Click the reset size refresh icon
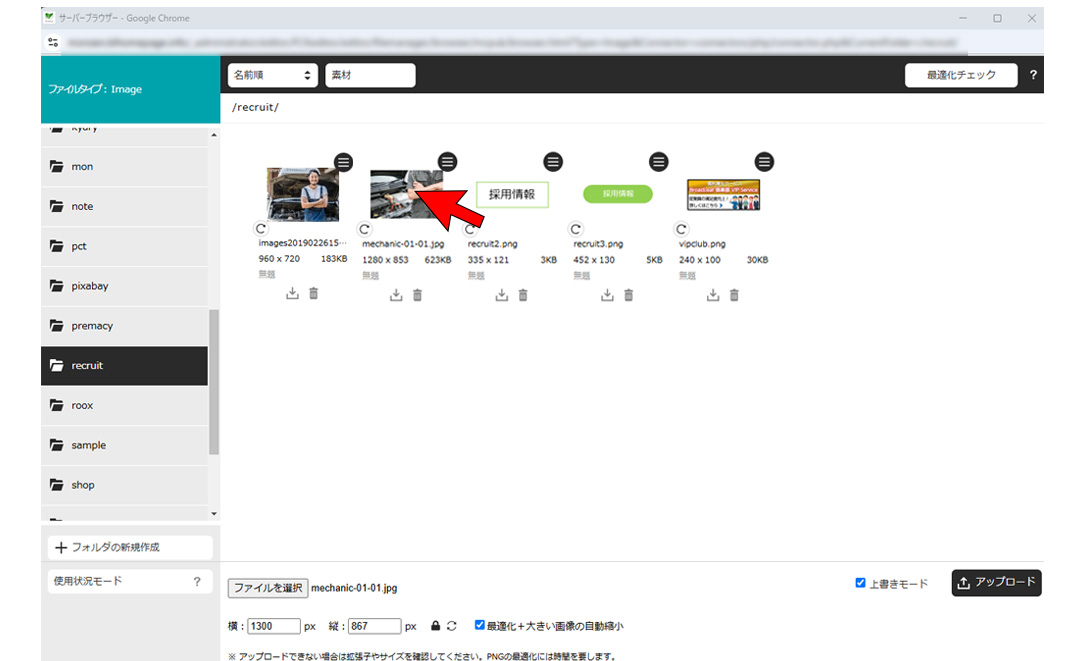Screen dimensions: 1088x661 [x=452, y=626]
